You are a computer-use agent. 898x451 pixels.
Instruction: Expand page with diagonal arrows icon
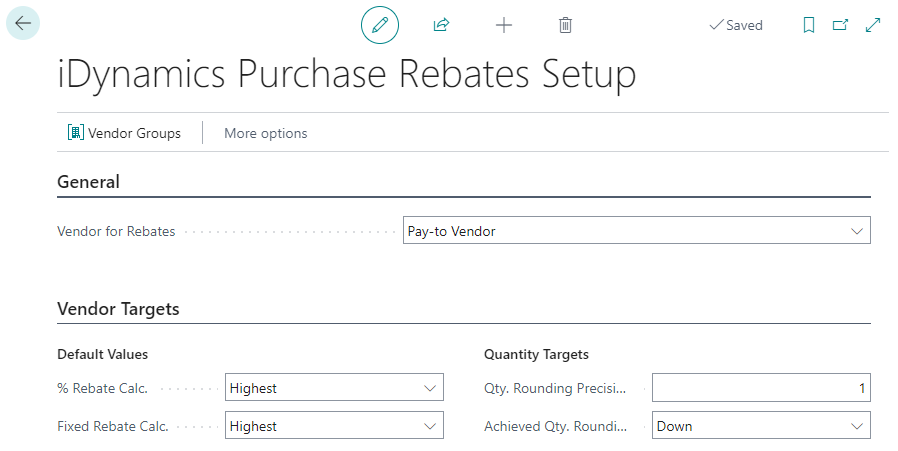pyautogui.click(x=873, y=25)
